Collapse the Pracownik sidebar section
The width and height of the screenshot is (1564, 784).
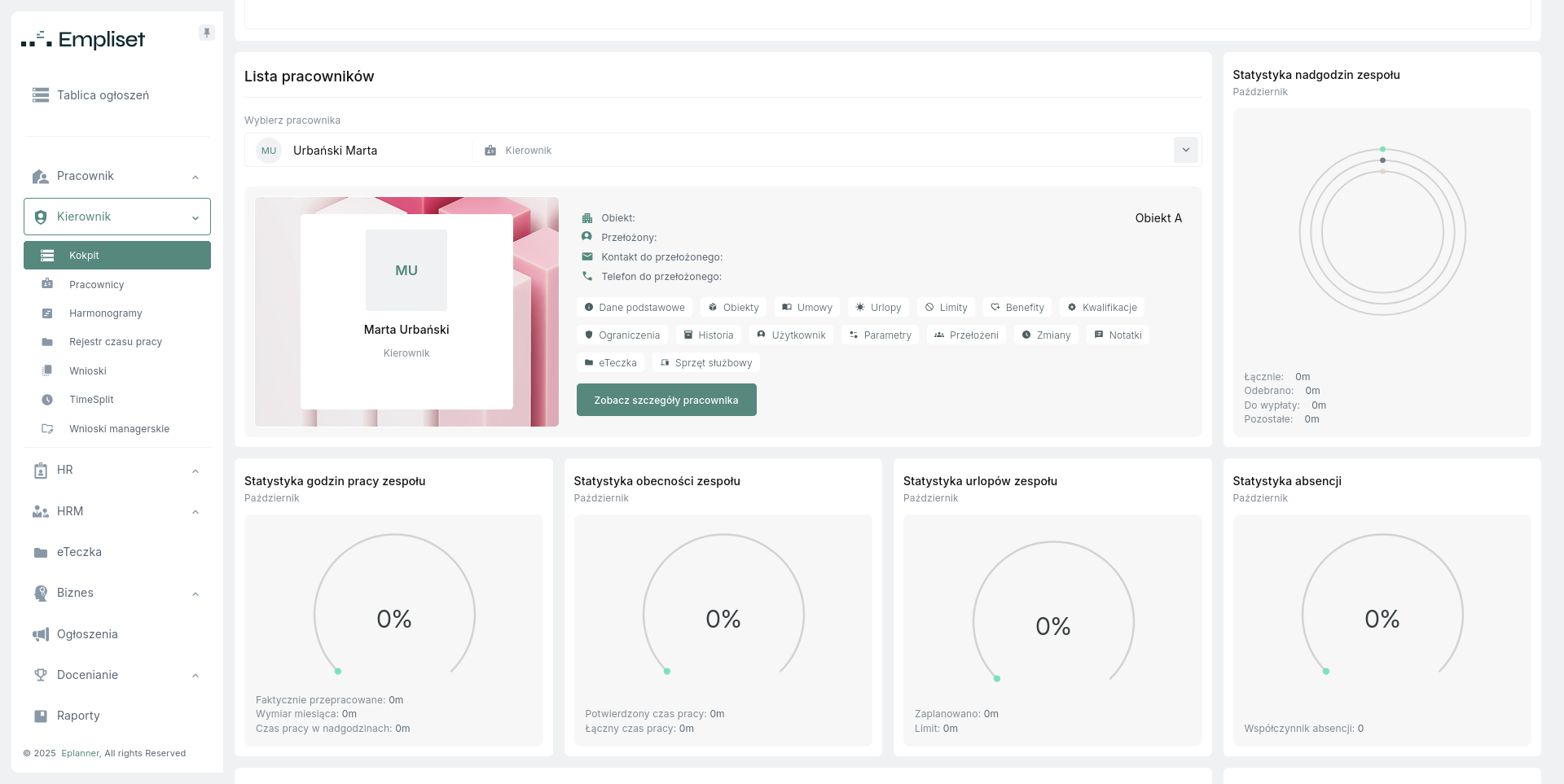tap(195, 177)
